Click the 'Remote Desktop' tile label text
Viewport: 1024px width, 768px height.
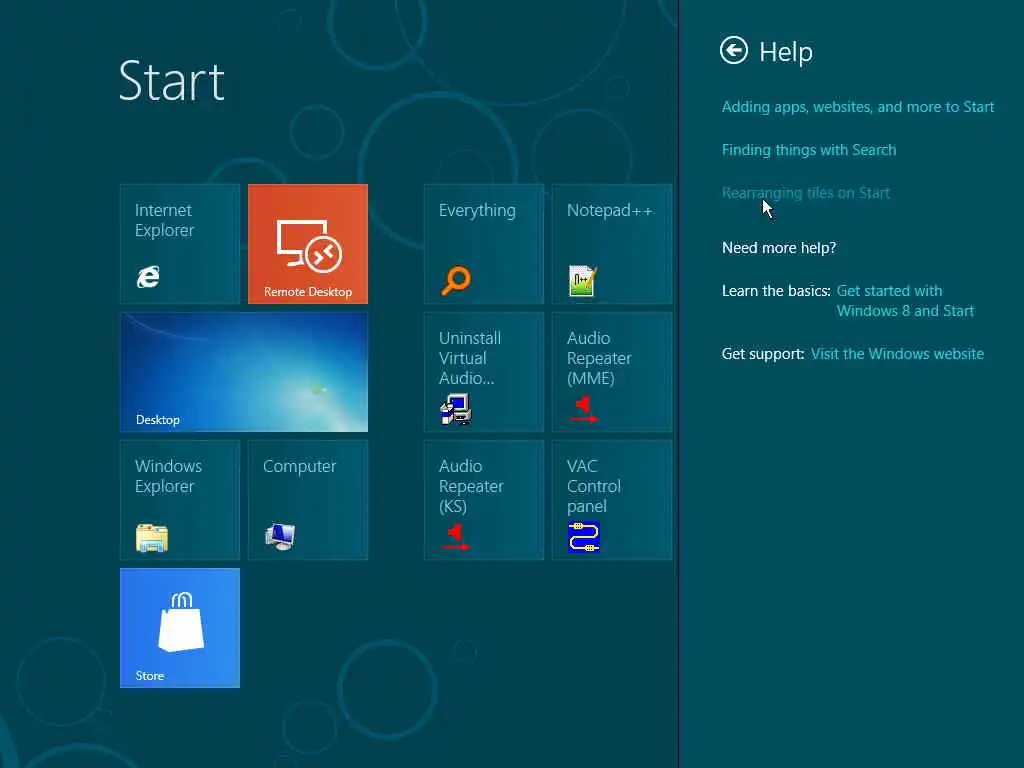[x=308, y=292]
